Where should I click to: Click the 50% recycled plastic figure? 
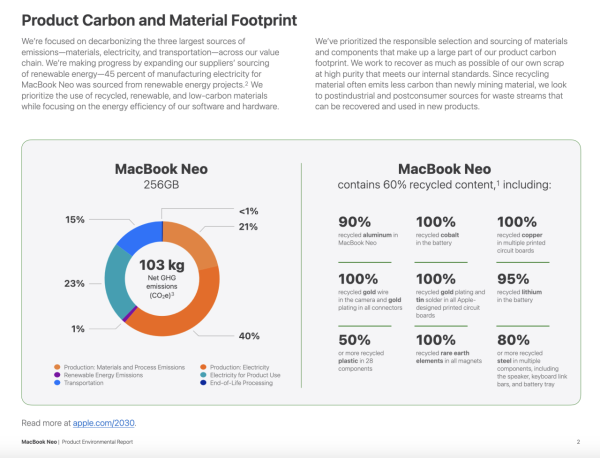point(356,338)
